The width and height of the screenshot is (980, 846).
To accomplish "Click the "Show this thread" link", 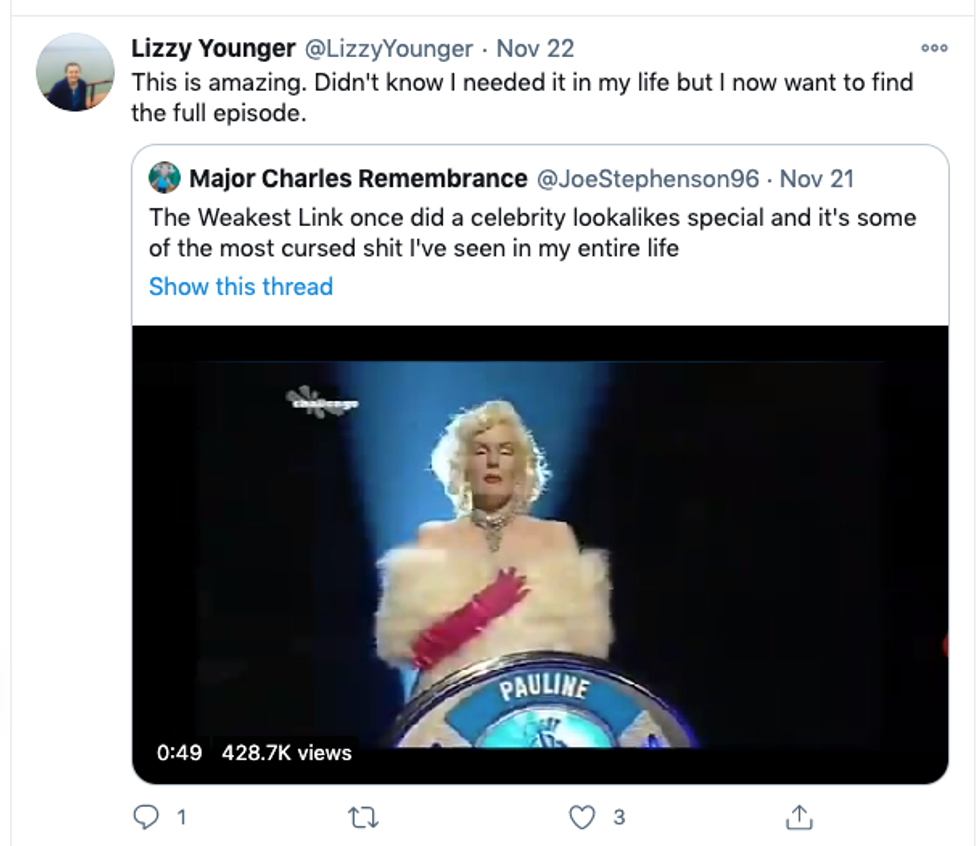I will click(x=241, y=287).
